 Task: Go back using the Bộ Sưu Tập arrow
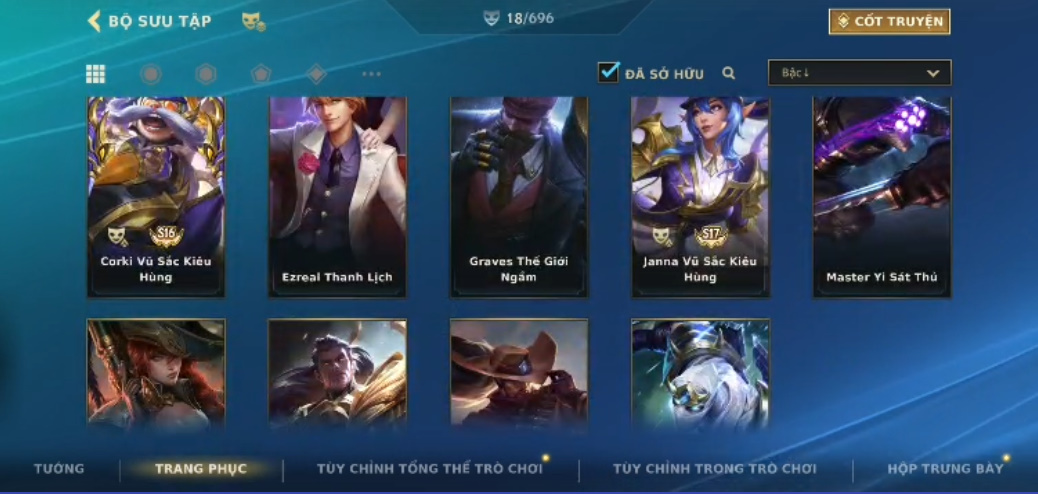click(x=94, y=21)
